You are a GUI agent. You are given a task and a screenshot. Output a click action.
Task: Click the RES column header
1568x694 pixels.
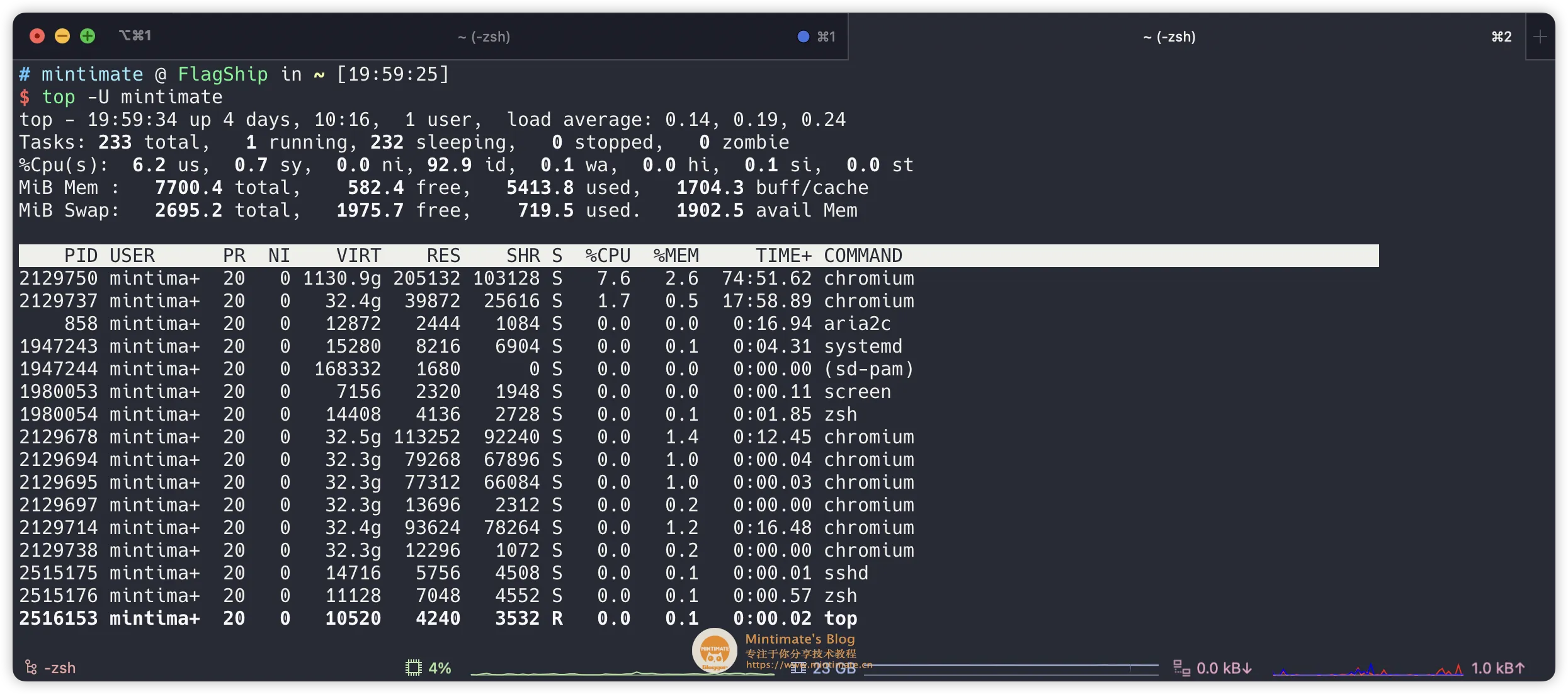[x=443, y=256]
